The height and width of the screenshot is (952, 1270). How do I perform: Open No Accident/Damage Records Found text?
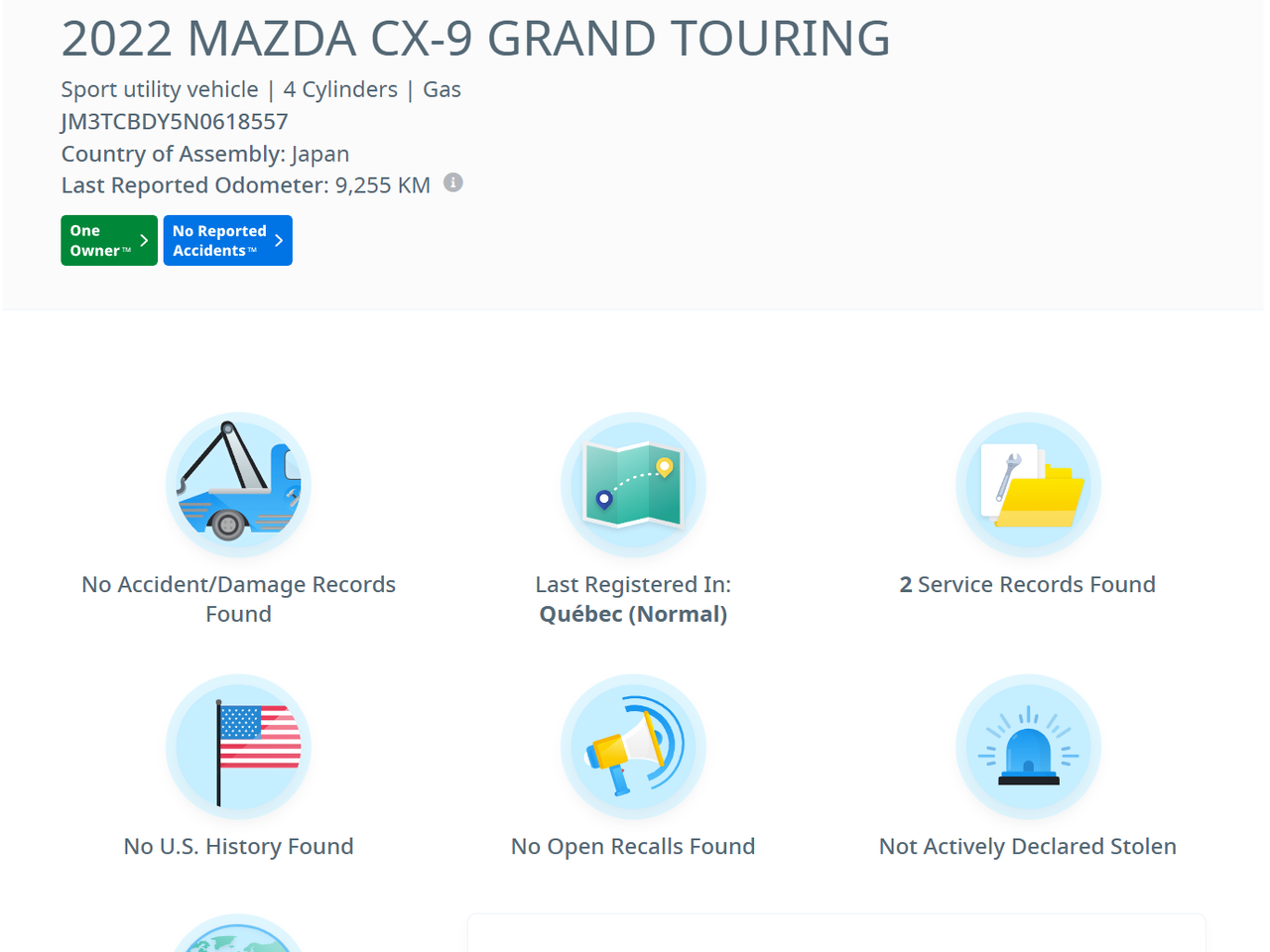click(238, 599)
